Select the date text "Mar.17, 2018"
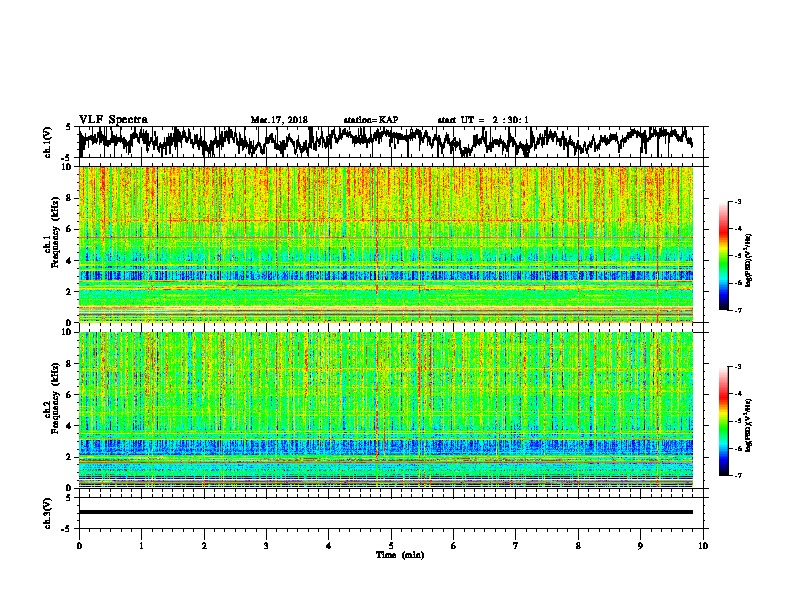The image size is (792, 612). click(279, 120)
